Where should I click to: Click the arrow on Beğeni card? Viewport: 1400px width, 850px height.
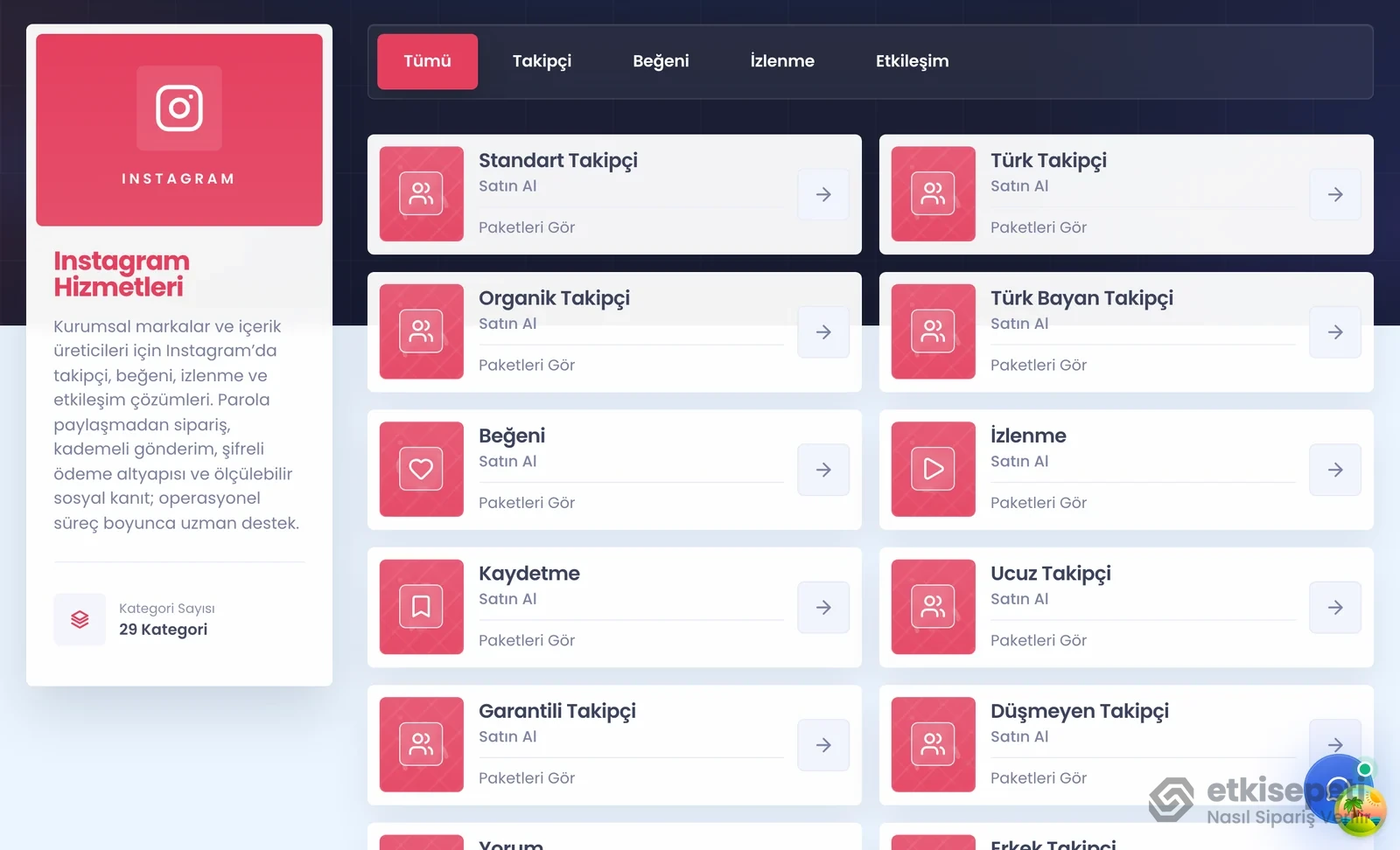tap(823, 470)
